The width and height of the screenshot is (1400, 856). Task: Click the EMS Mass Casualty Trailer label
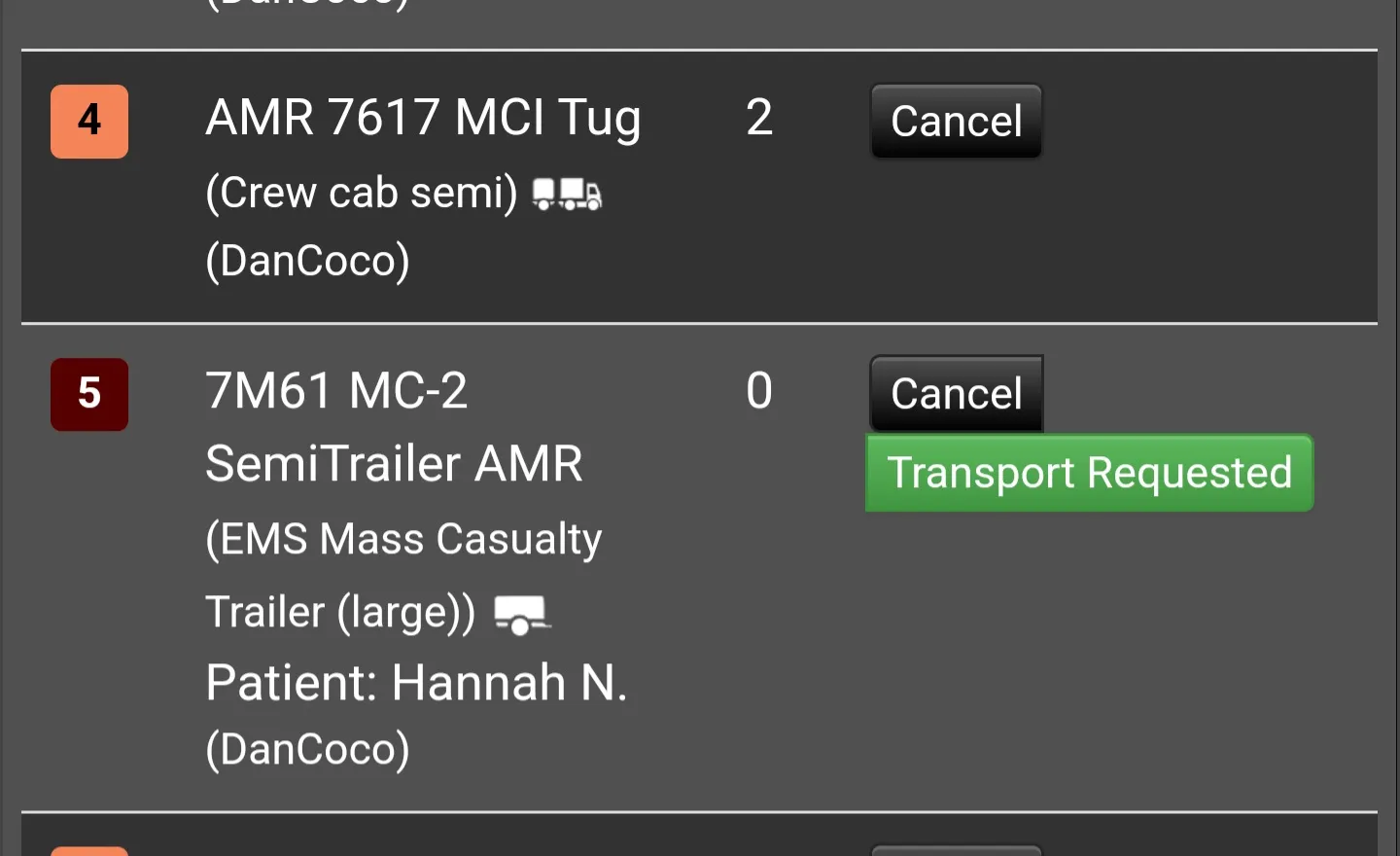pyautogui.click(x=403, y=576)
